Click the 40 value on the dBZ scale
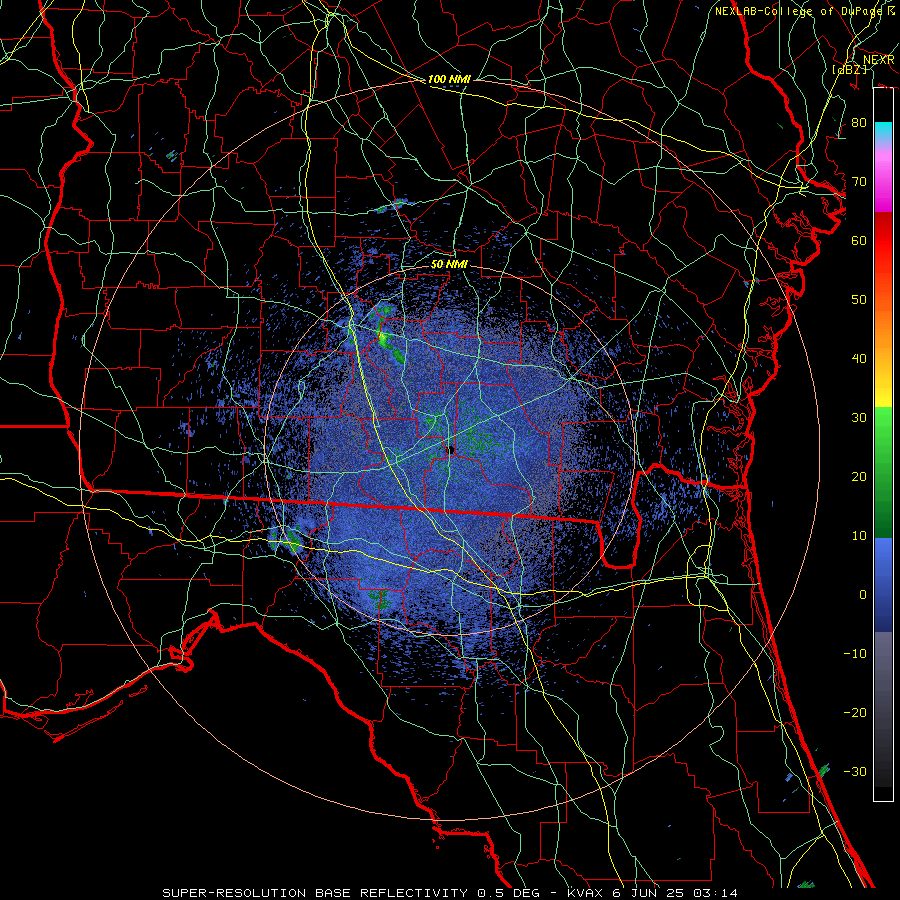Screen dimensions: 900x900 pos(859,359)
